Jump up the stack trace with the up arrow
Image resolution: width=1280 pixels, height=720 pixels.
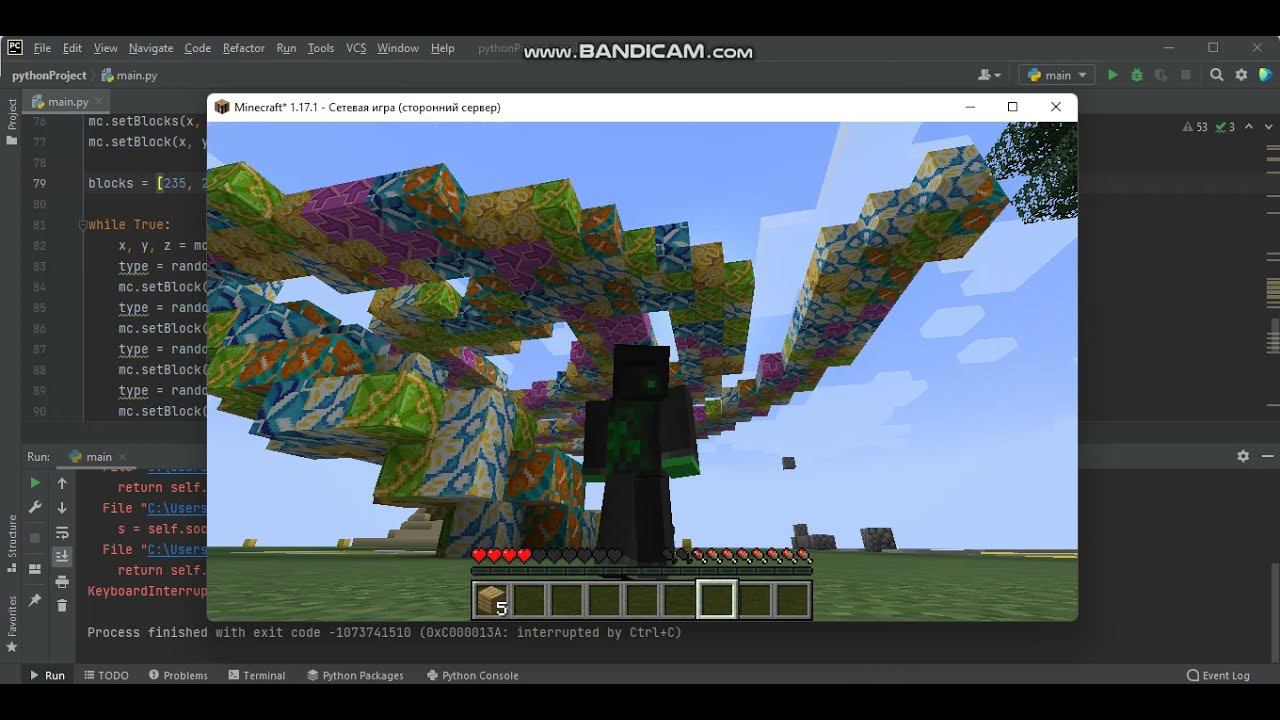(x=62, y=483)
